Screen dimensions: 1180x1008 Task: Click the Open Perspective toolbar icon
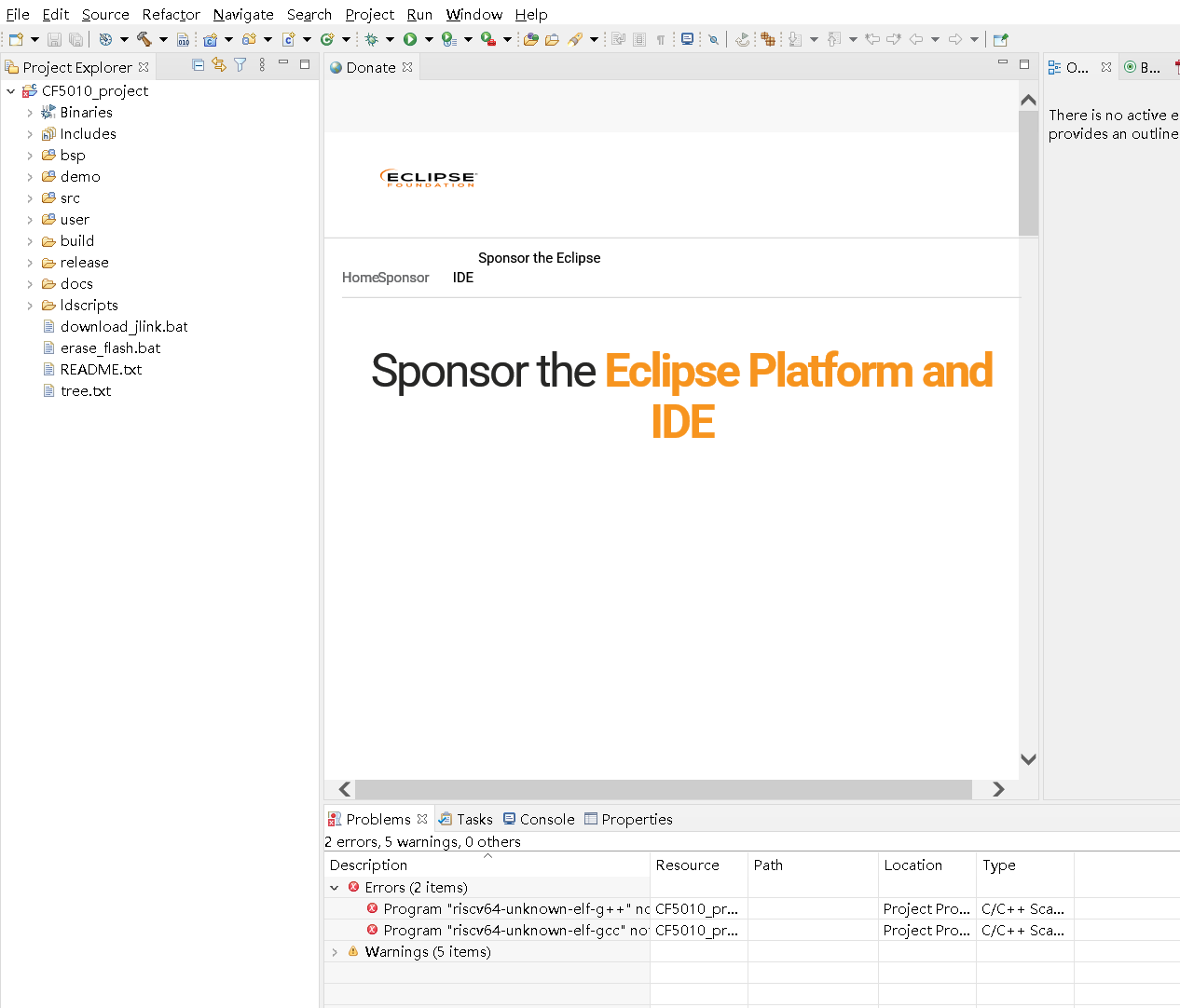point(1000,39)
